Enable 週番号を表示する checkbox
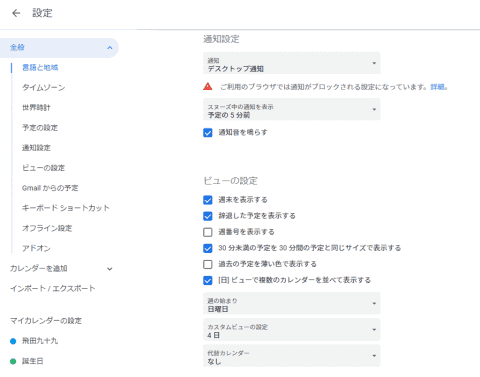The height and width of the screenshot is (377, 480). pyautogui.click(x=208, y=232)
